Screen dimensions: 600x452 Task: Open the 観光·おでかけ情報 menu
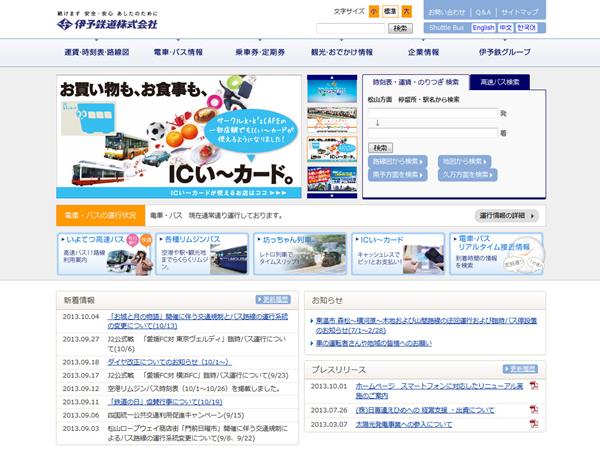tap(342, 52)
